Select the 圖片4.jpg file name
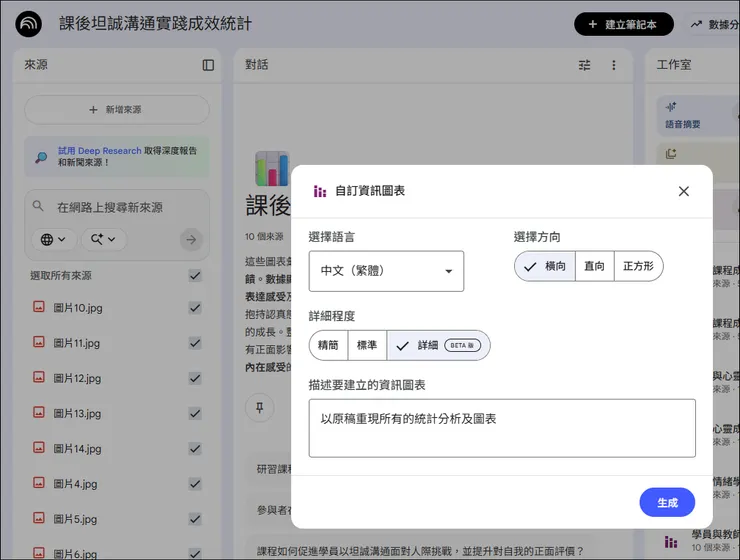This screenshot has width=740, height=560. click(x=76, y=484)
